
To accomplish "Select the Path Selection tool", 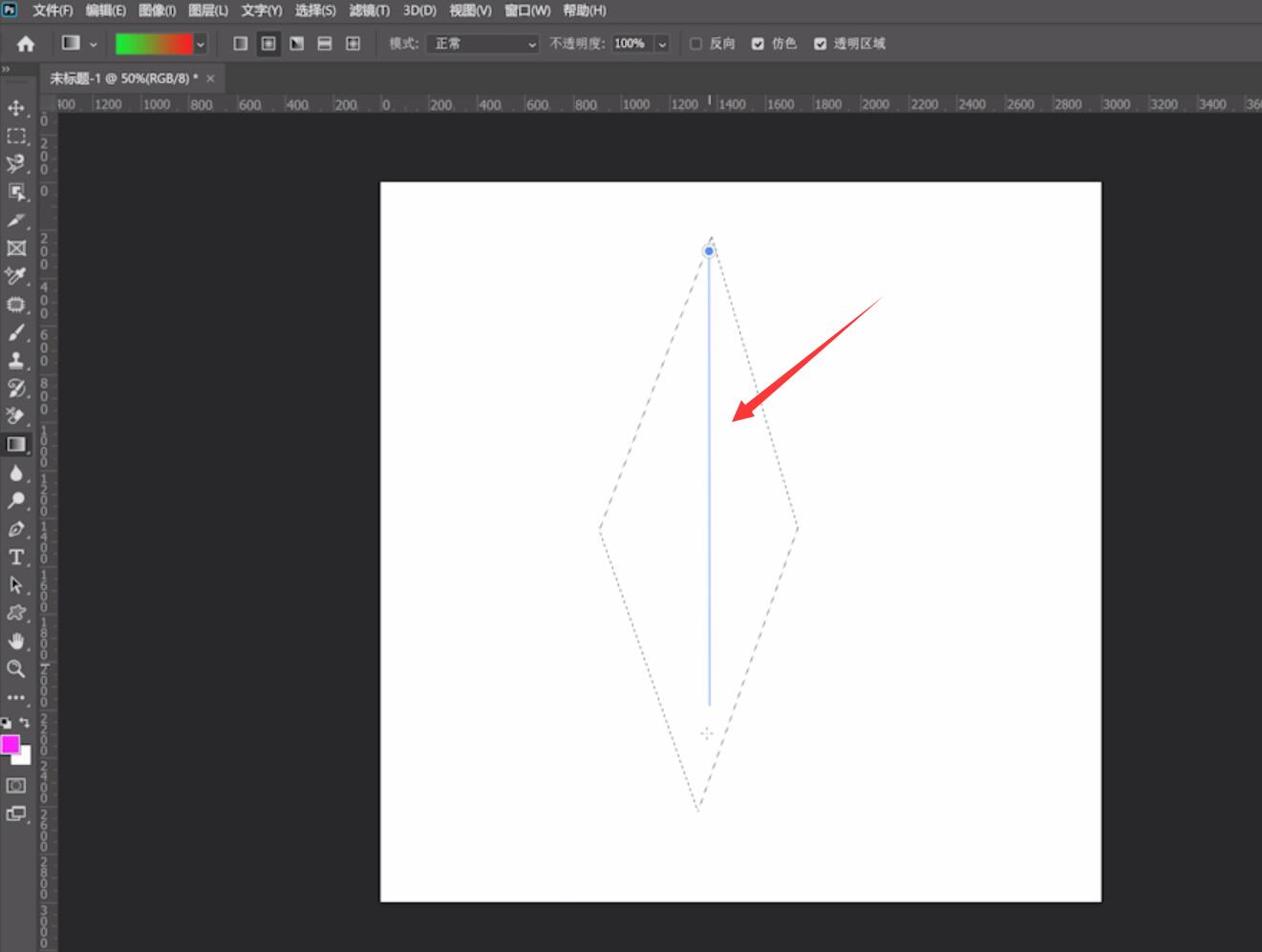I will (16, 584).
